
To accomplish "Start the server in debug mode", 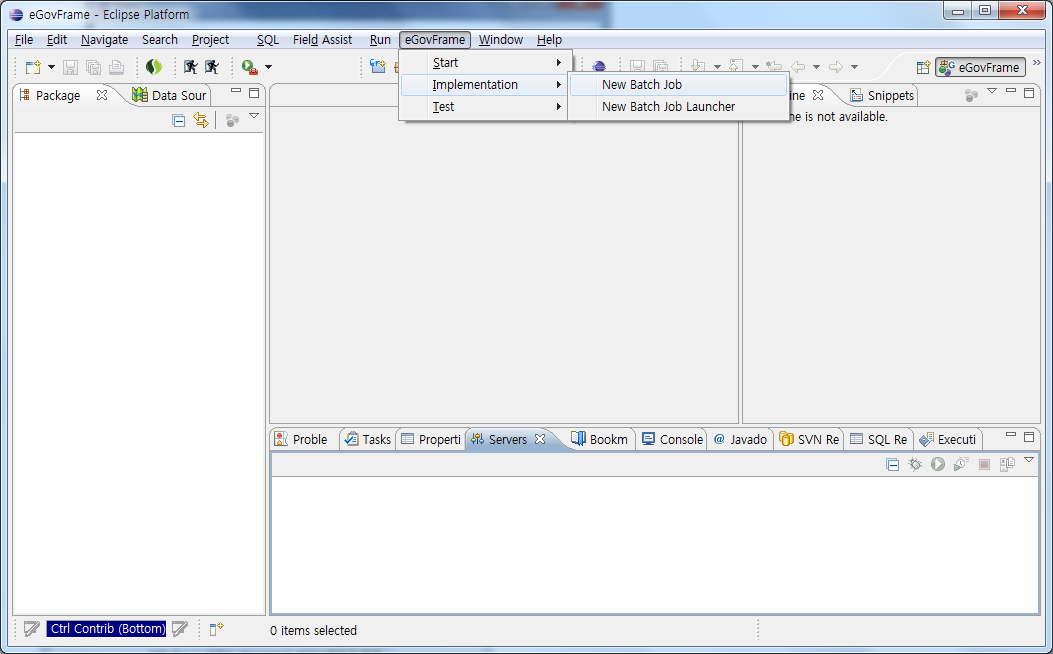I will point(914,464).
